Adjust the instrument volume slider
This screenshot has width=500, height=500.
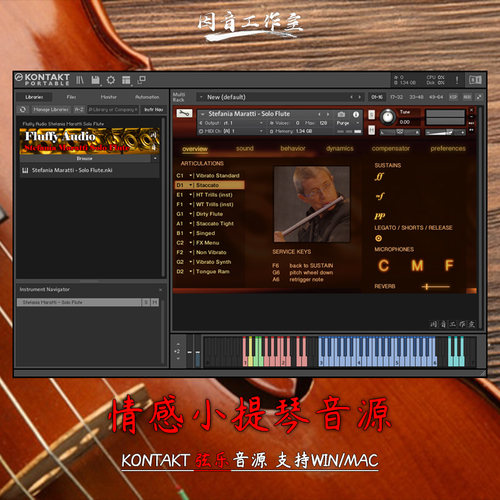tap(445, 133)
